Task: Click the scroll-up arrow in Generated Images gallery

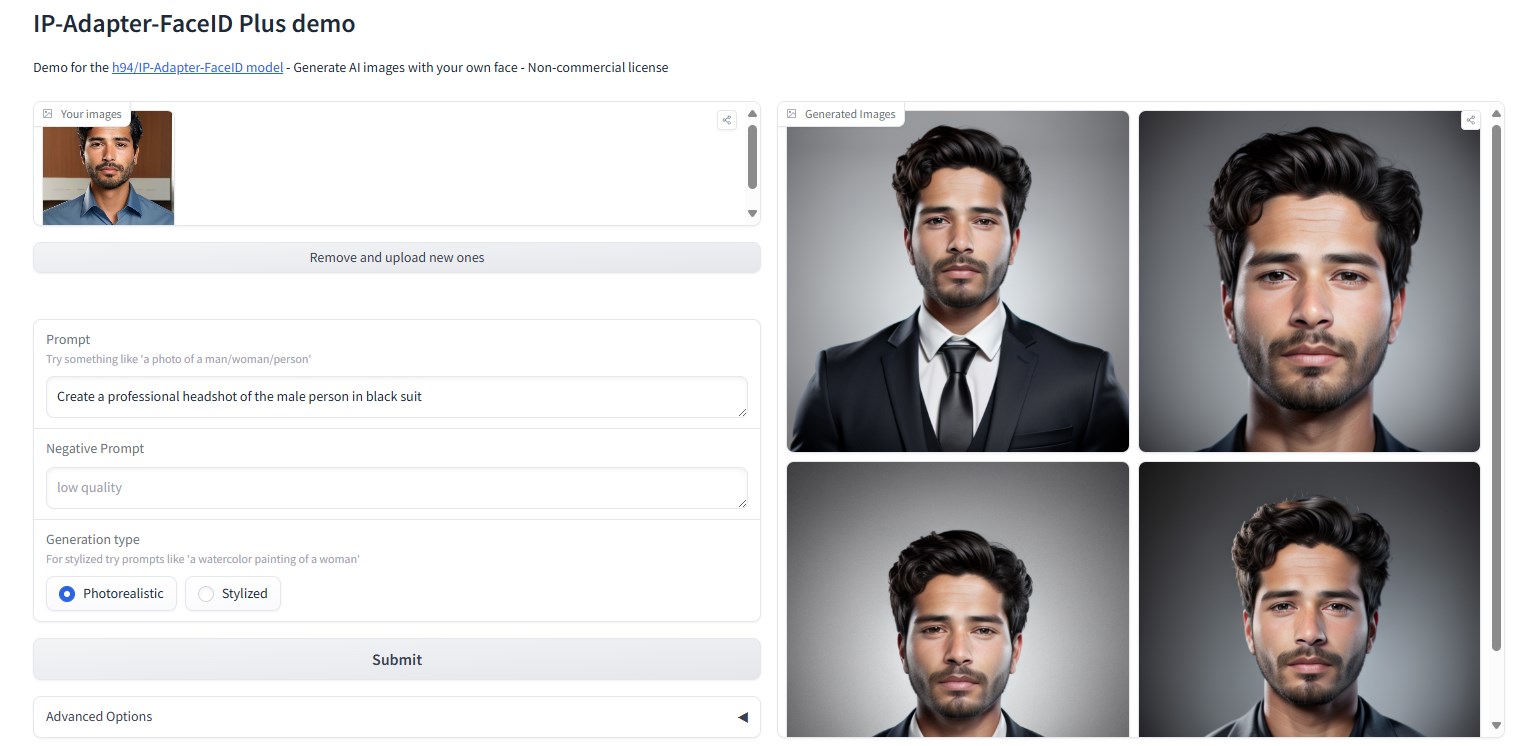Action: point(1496,112)
